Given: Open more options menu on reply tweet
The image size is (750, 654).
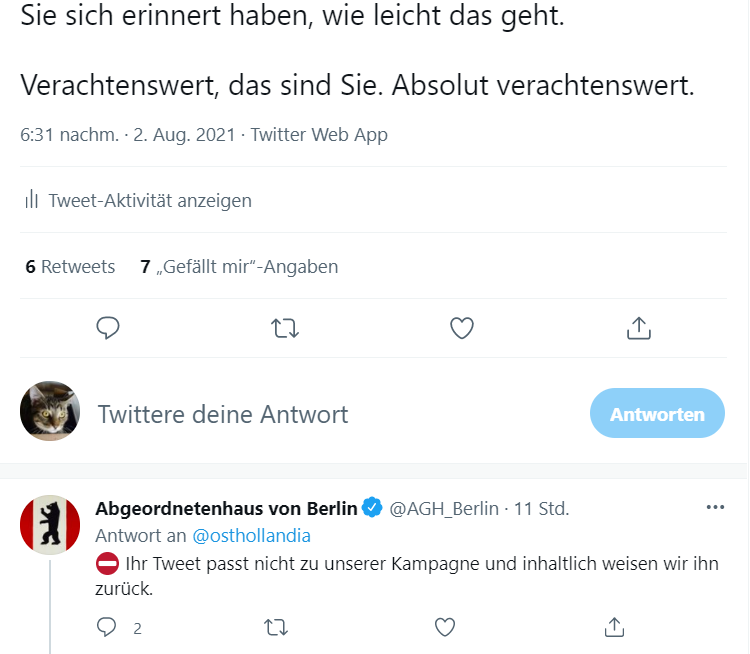Looking at the screenshot, I should (715, 508).
